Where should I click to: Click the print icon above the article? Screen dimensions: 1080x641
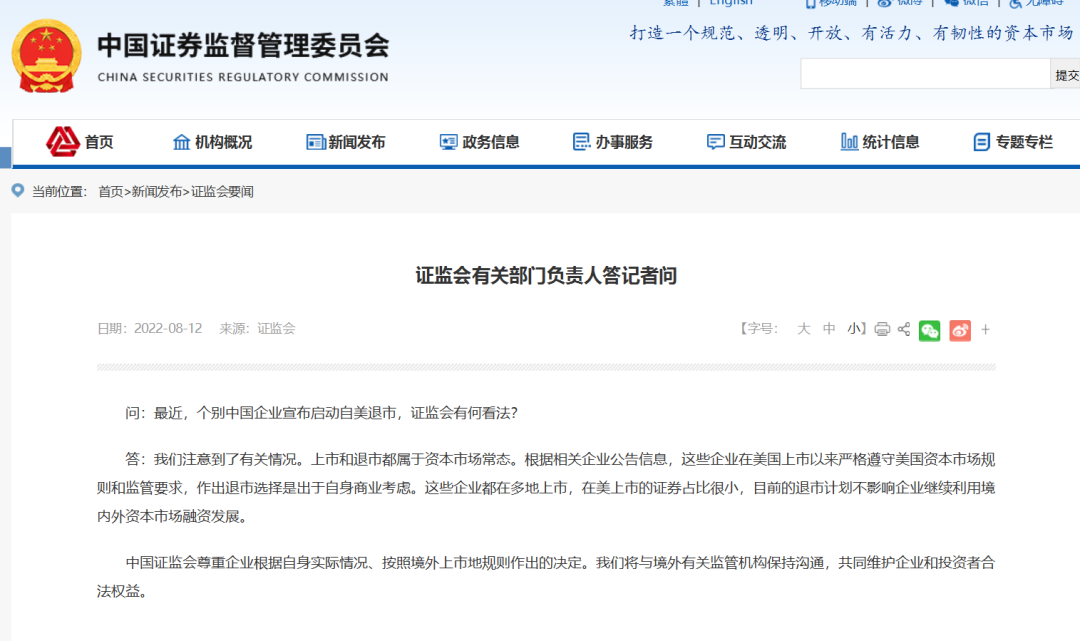pyautogui.click(x=882, y=329)
